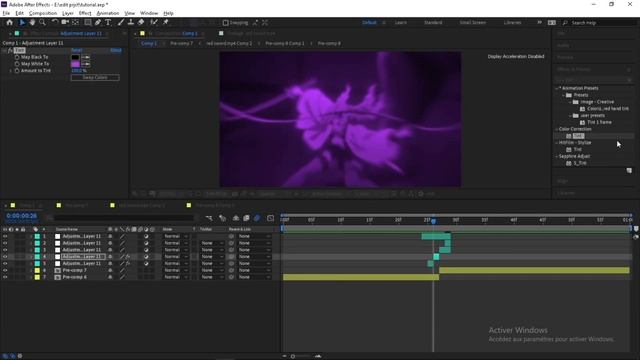640x360 pixels.
Task: Open the graph editor icon in timeline
Action: click(270, 218)
